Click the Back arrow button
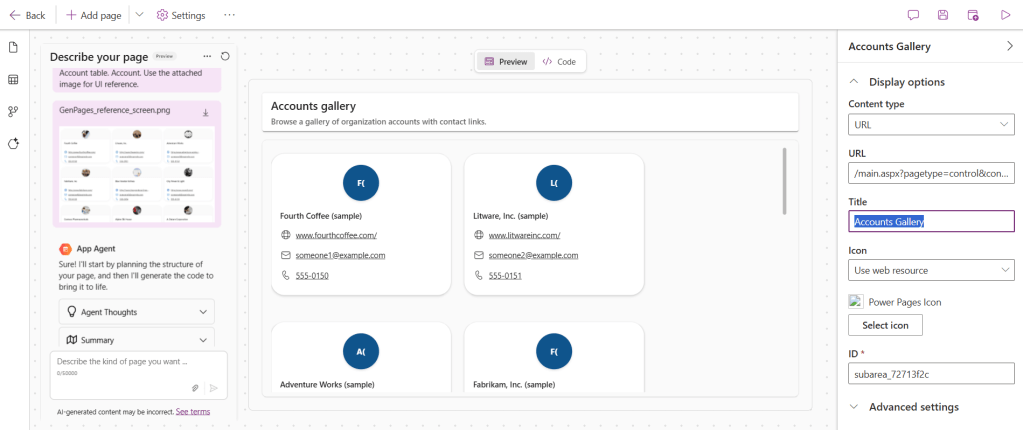 27,15
